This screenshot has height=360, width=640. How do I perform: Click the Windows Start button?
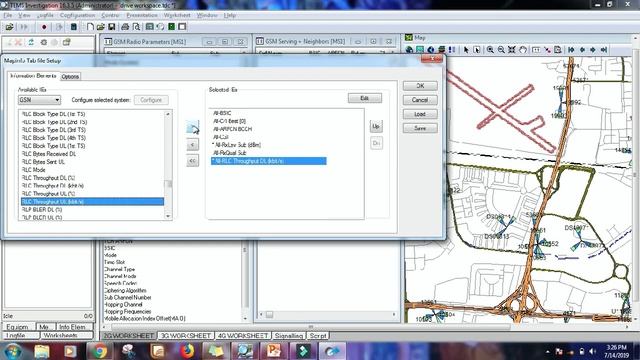tap(12, 351)
